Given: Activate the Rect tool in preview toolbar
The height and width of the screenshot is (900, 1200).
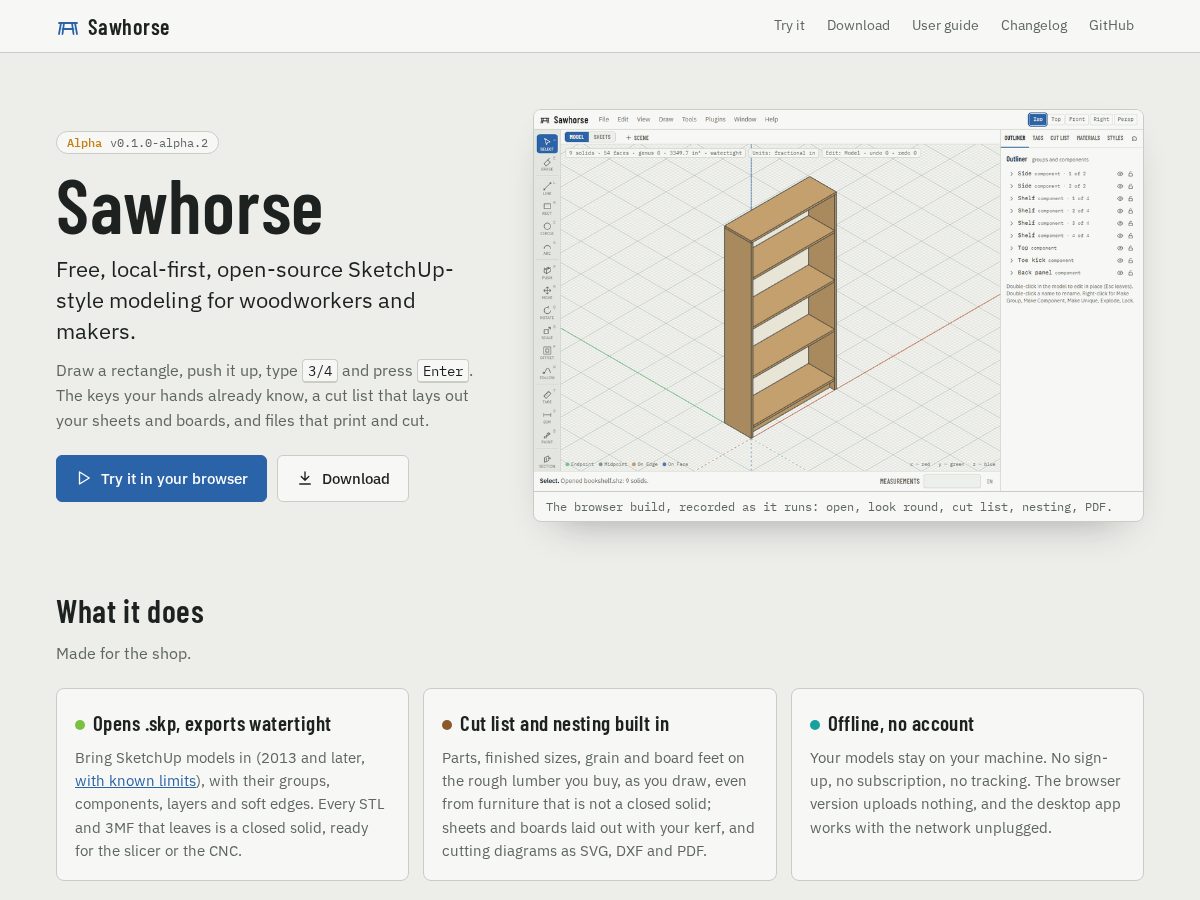Looking at the screenshot, I should 547,208.
